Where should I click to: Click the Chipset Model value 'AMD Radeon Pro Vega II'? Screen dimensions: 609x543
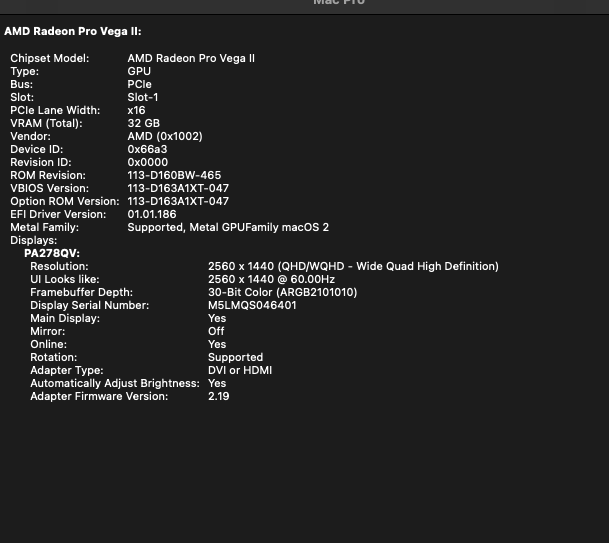[x=191, y=58]
